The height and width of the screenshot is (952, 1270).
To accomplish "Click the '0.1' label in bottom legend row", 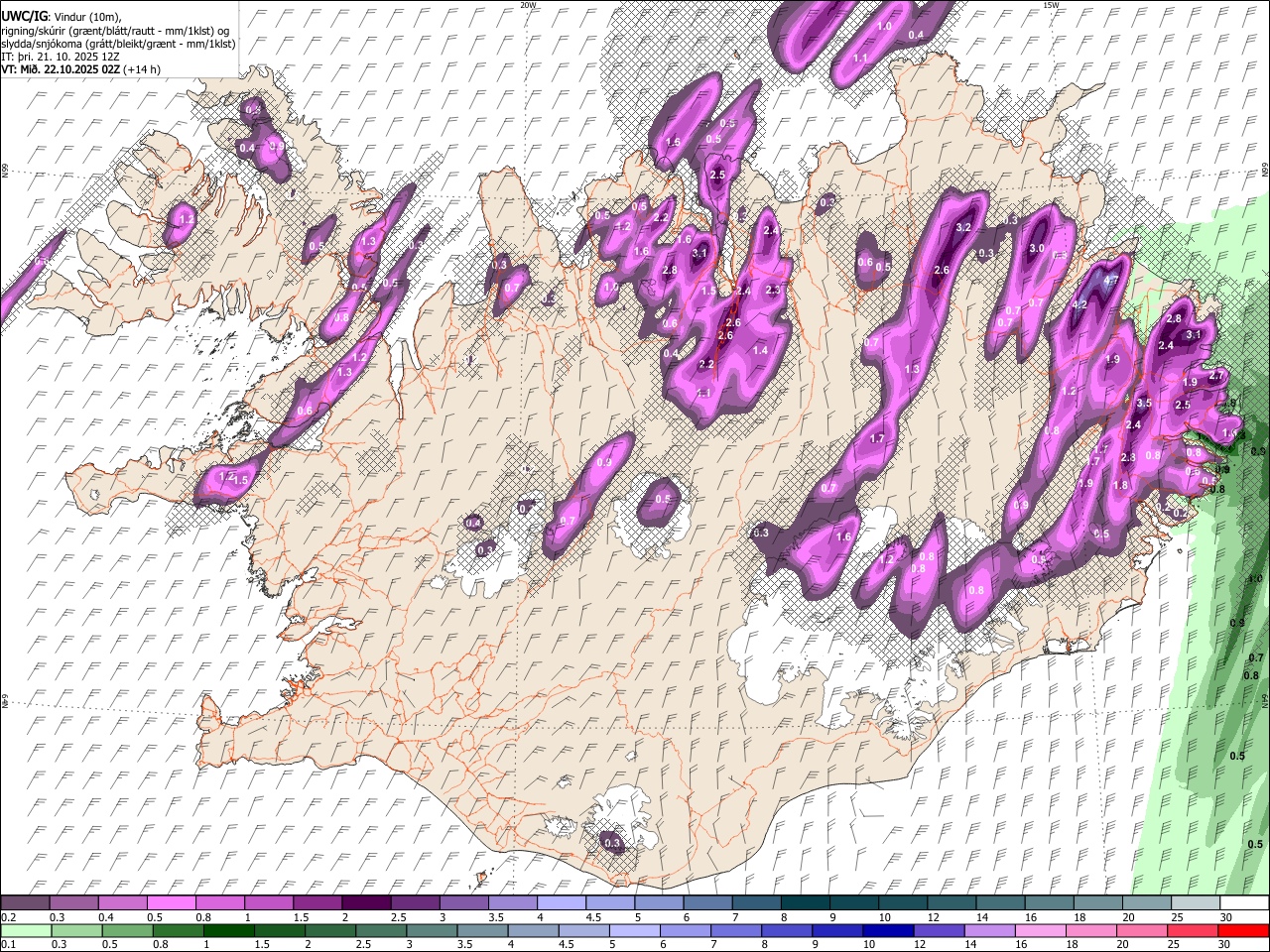I will [8, 945].
